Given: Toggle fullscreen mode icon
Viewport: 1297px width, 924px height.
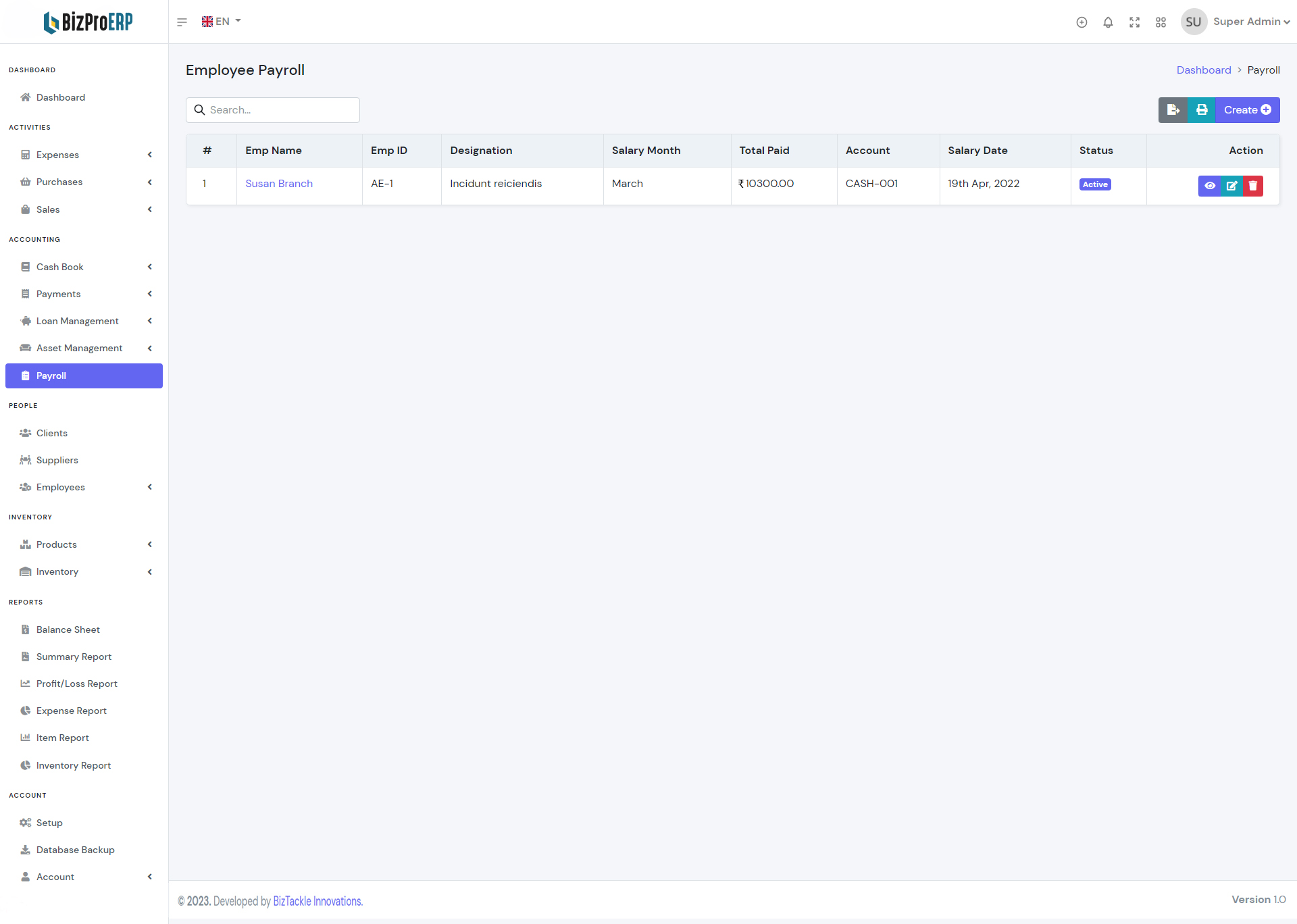Looking at the screenshot, I should point(1134,22).
